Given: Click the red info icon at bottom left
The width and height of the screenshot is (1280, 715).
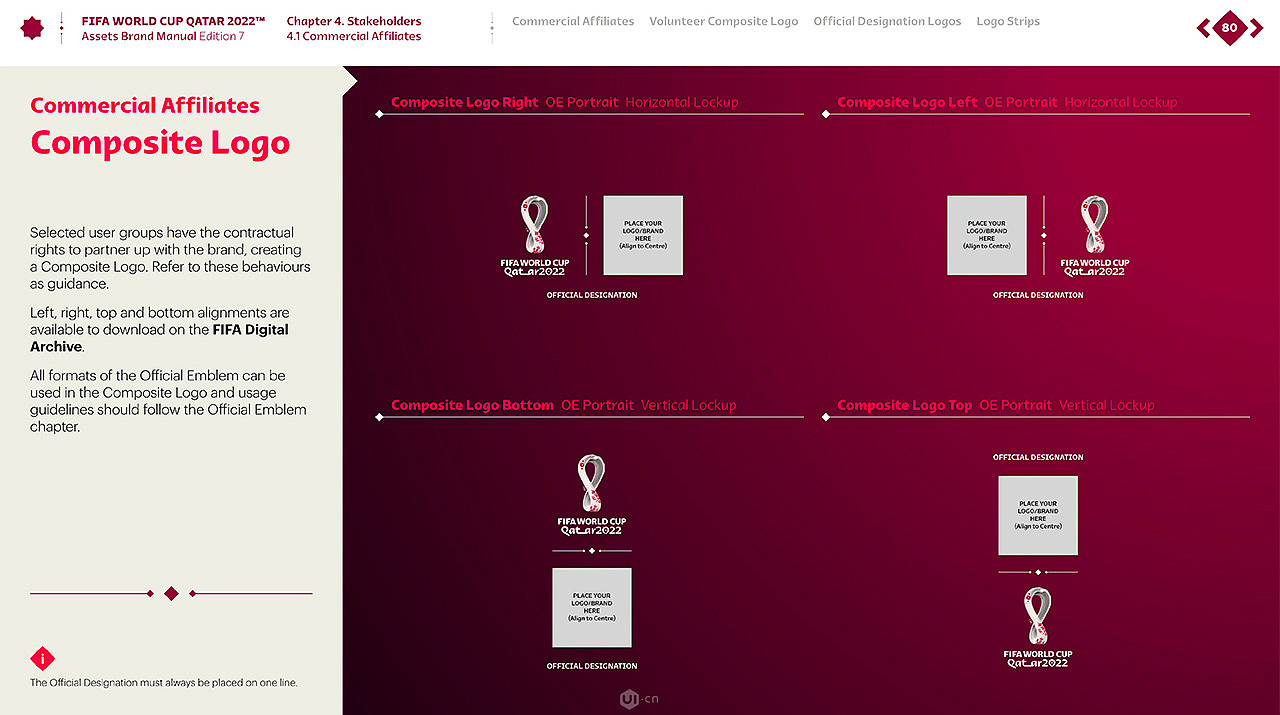Looking at the screenshot, I should [43, 659].
